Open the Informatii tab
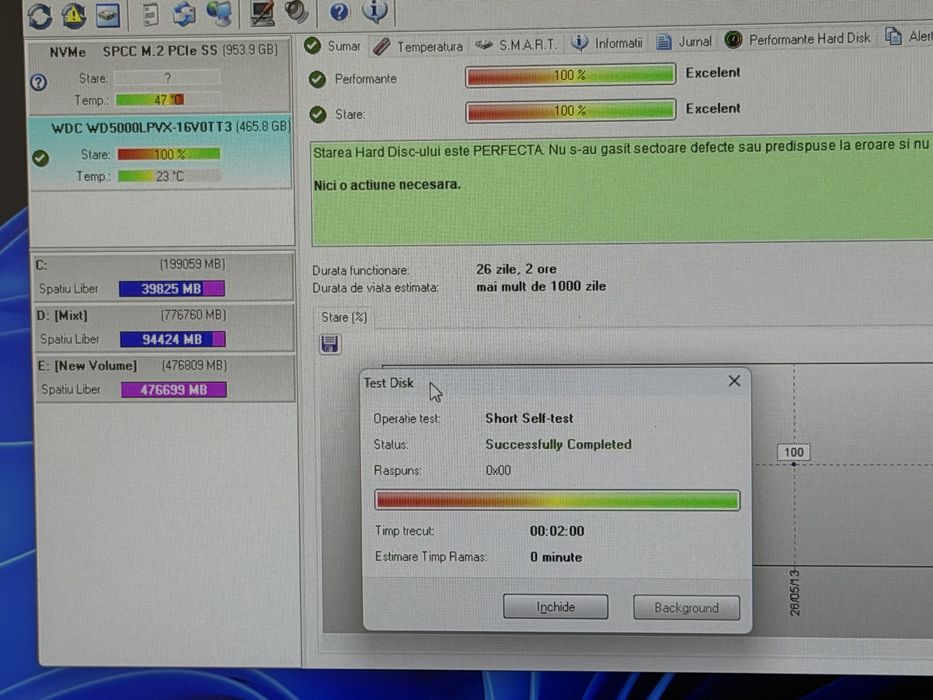Image resolution: width=933 pixels, height=700 pixels. (x=607, y=43)
